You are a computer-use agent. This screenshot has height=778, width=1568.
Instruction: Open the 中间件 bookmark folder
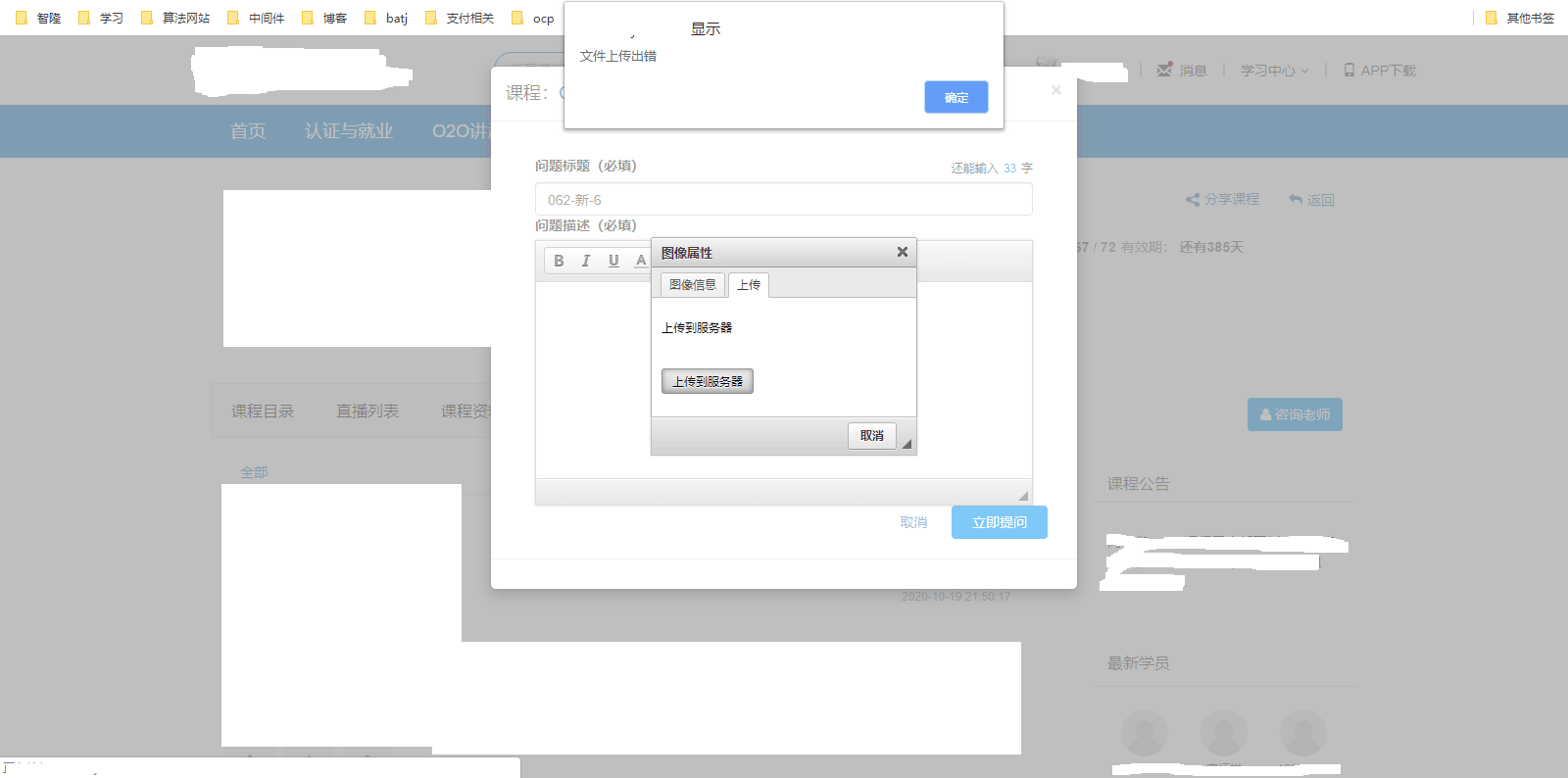point(256,18)
